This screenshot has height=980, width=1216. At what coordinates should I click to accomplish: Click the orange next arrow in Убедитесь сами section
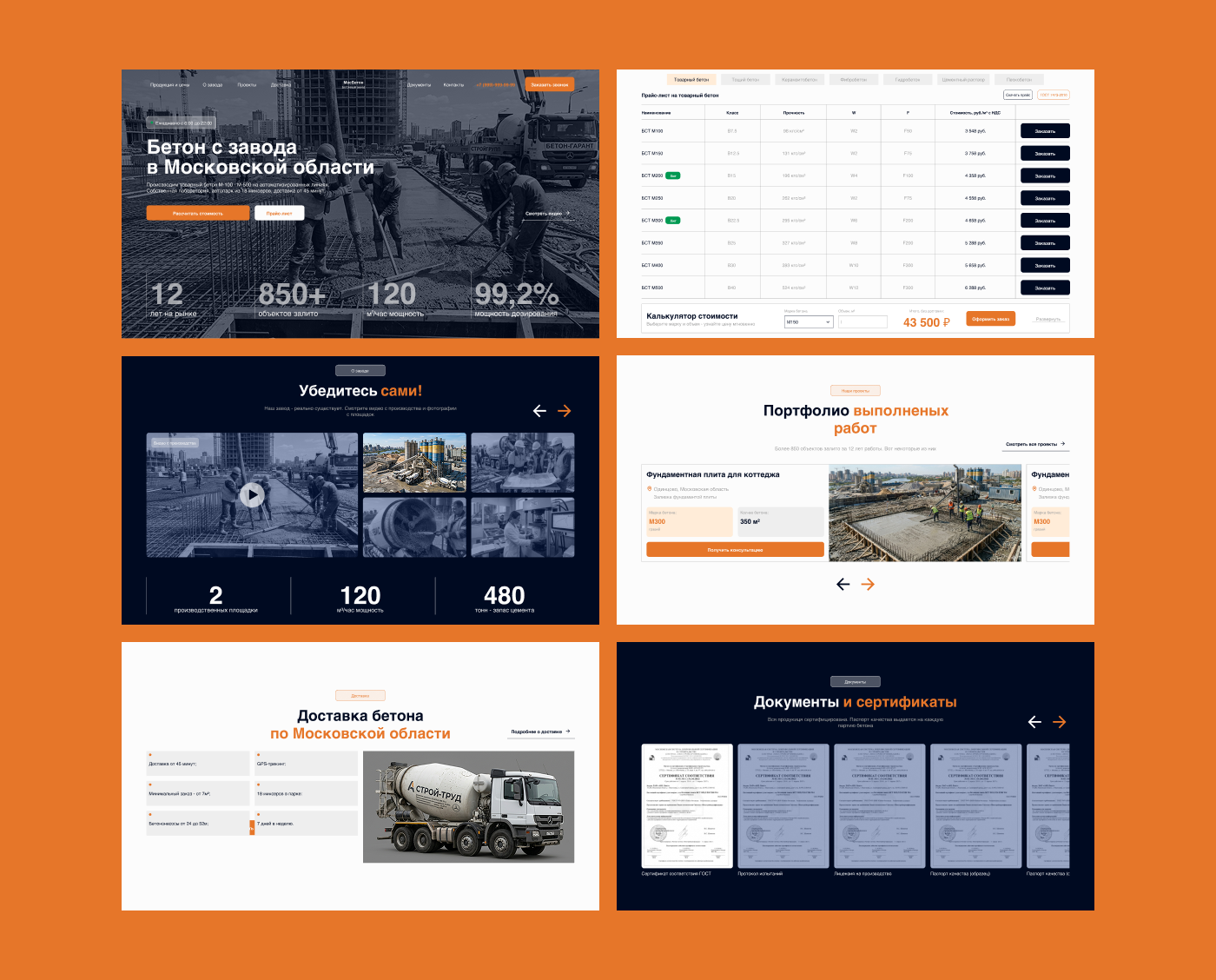tap(564, 411)
